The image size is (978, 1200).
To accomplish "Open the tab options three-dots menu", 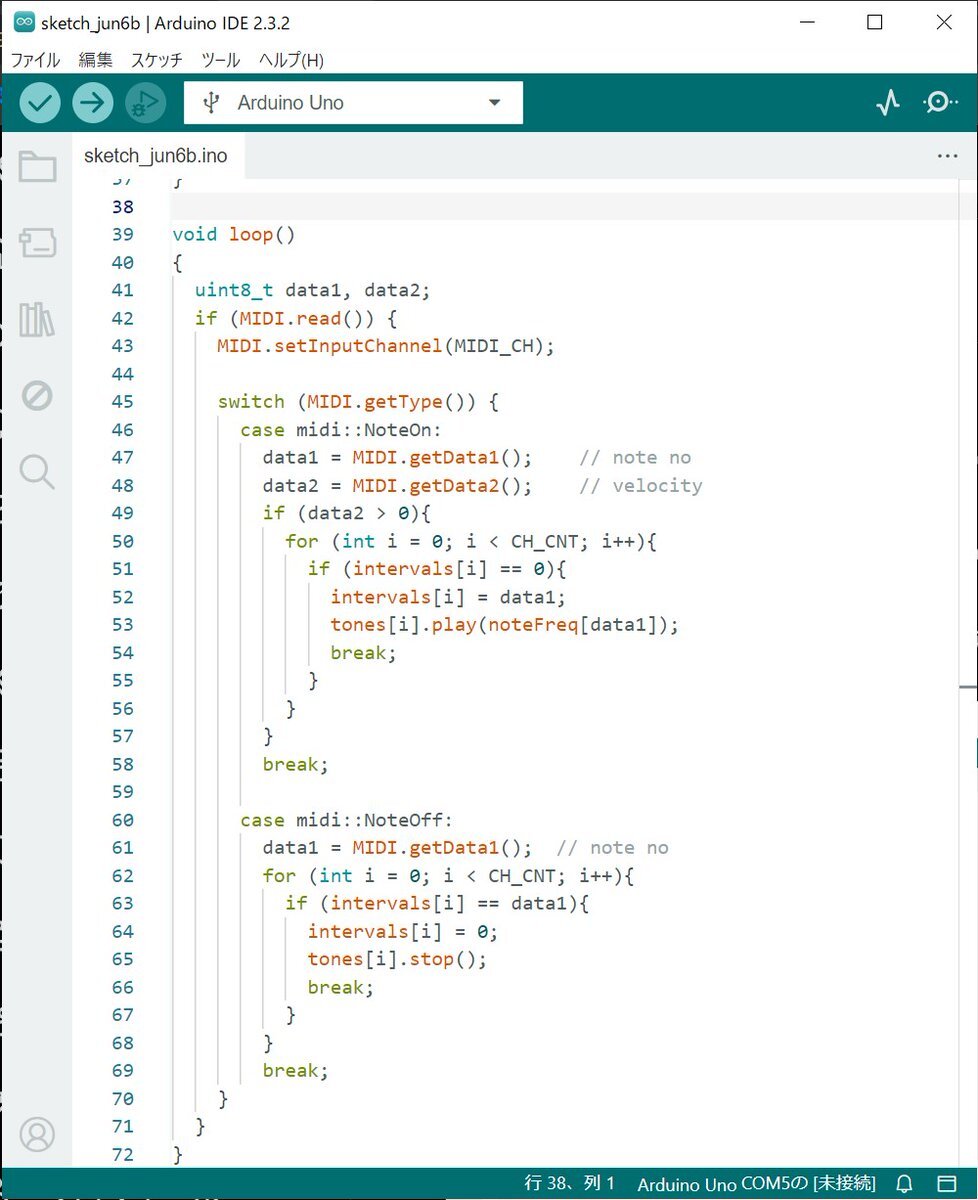I will tap(947, 157).
